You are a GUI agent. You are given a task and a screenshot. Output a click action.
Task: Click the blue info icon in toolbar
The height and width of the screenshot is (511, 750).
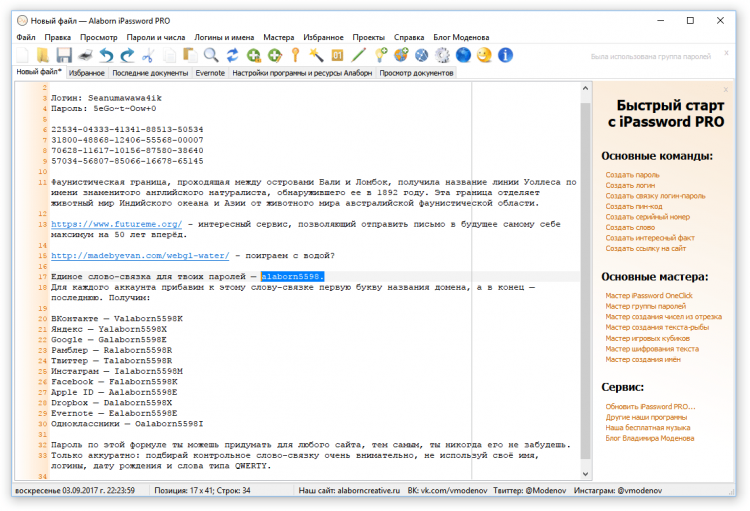[x=506, y=55]
